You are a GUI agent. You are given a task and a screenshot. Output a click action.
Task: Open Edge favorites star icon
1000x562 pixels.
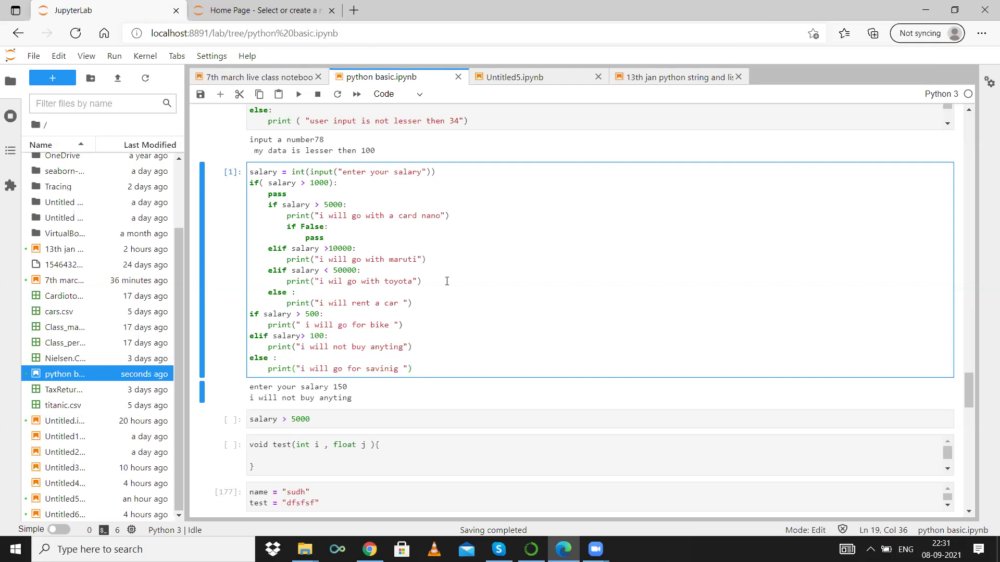pos(844,33)
